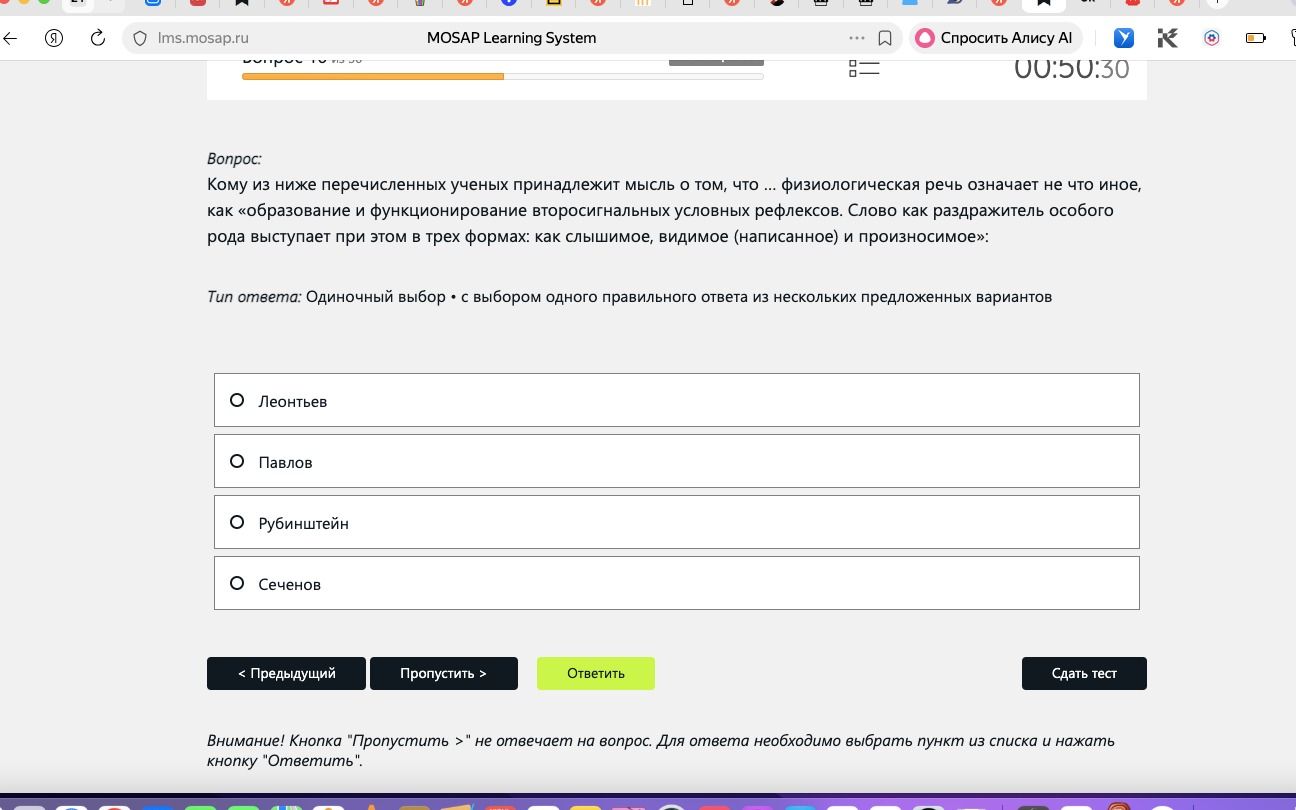Bookmark this page

point(885,38)
